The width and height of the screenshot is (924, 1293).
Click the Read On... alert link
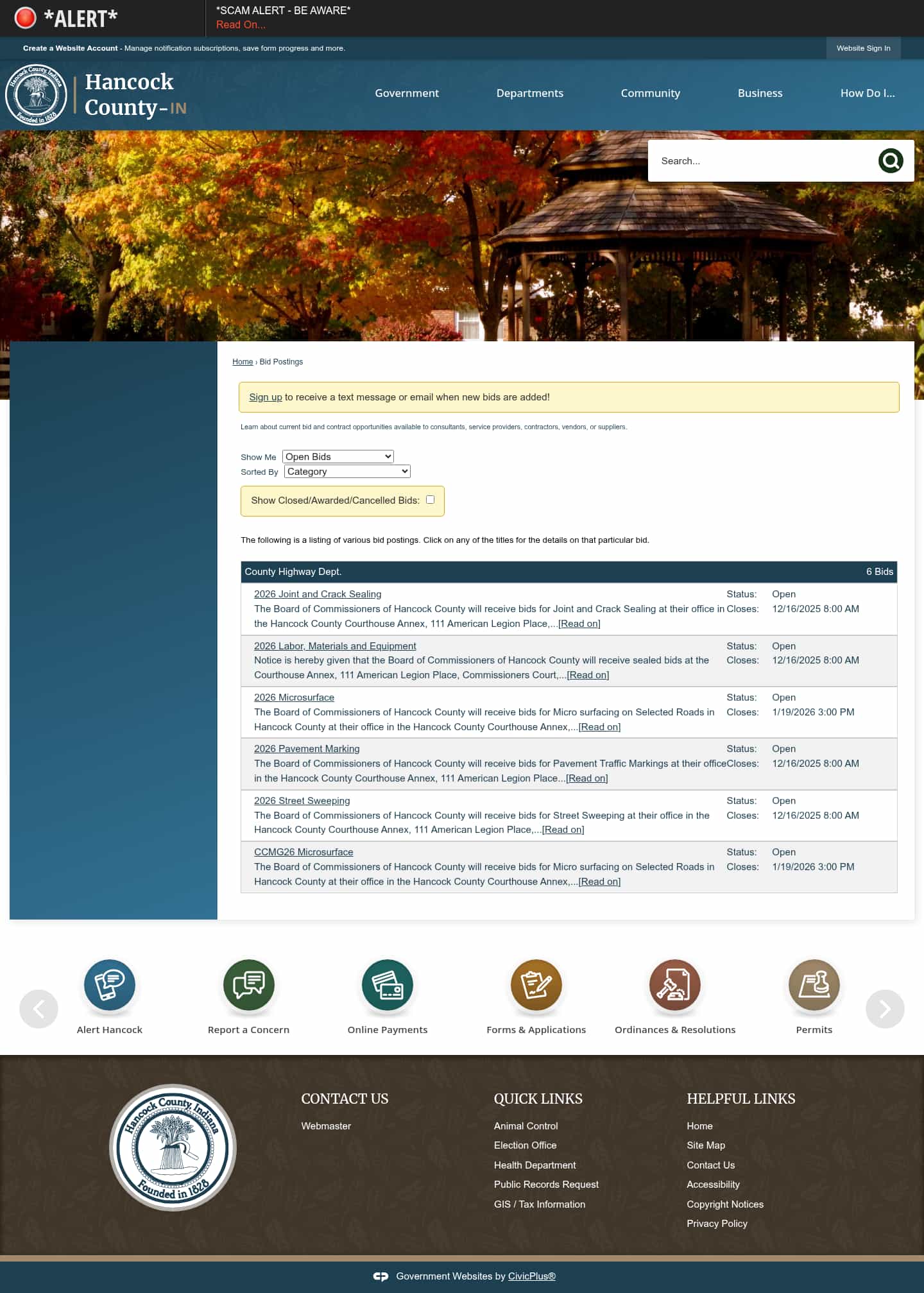[241, 24]
